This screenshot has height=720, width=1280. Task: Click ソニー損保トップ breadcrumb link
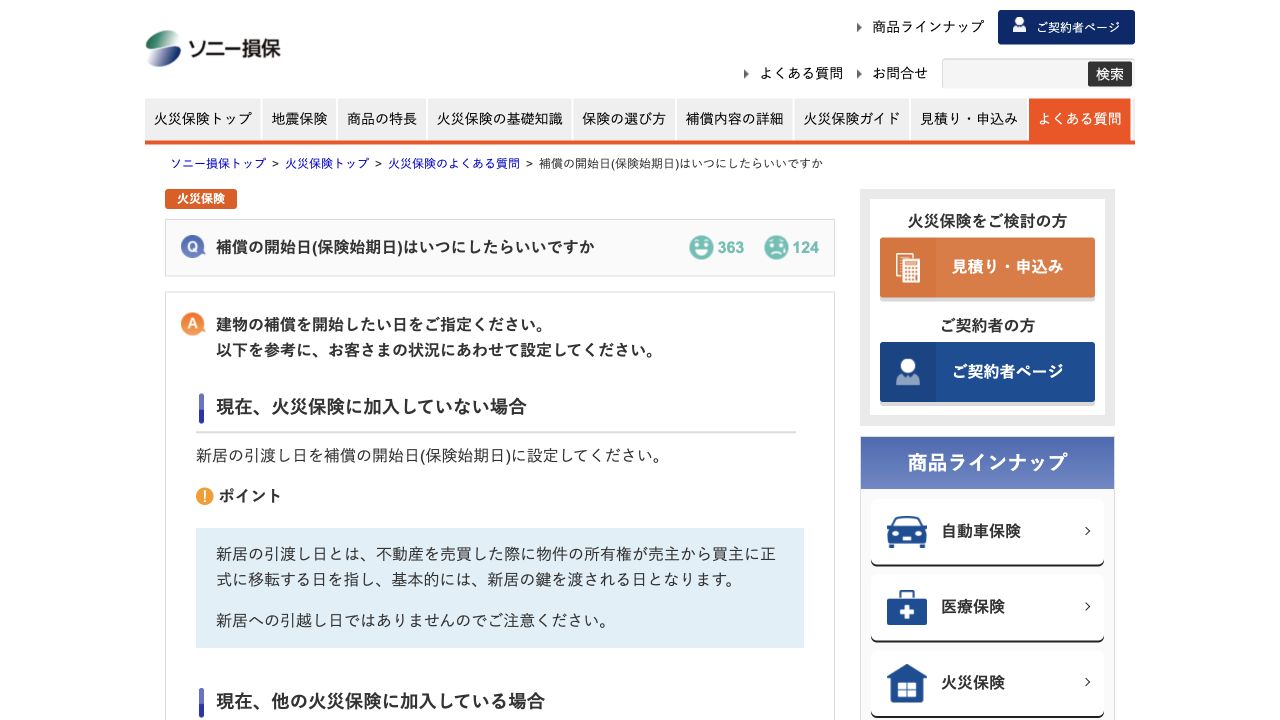(x=218, y=163)
